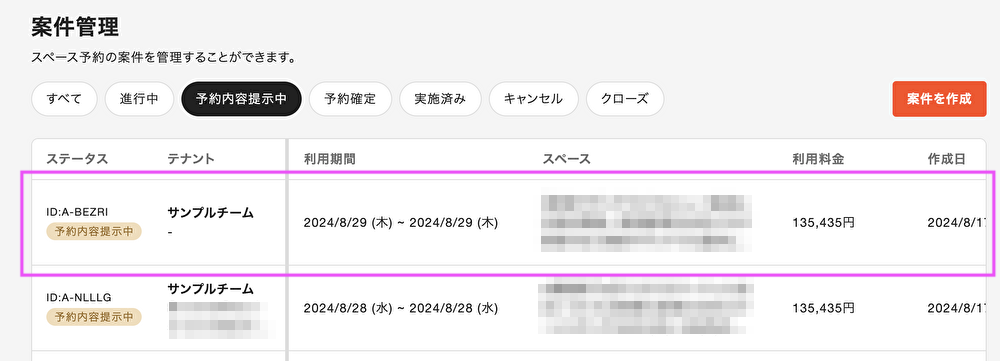Click the テナント column header
Screen dimensions: 1000x361
pyautogui.click(x=191, y=159)
